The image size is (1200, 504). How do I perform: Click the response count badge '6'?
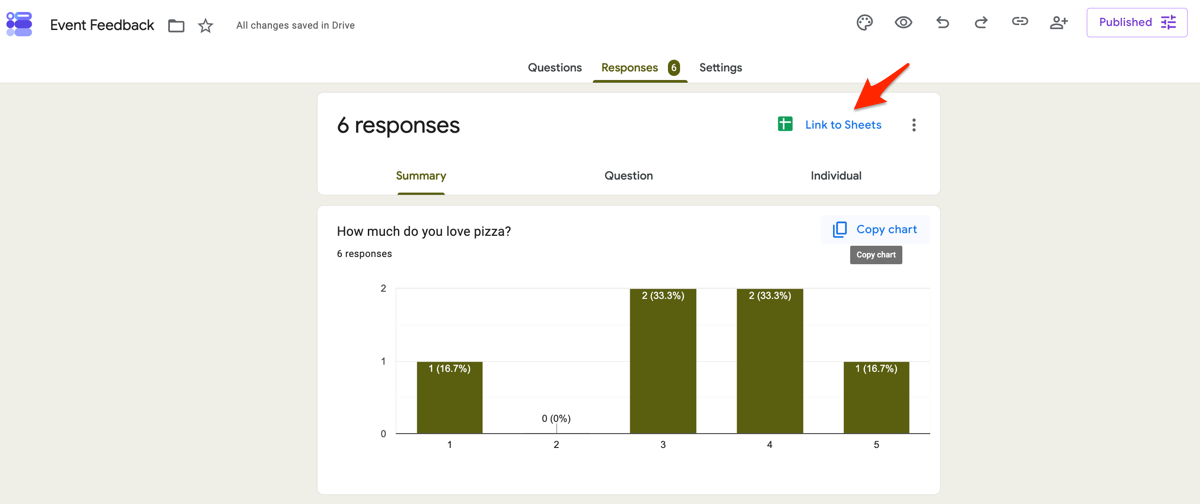674,68
